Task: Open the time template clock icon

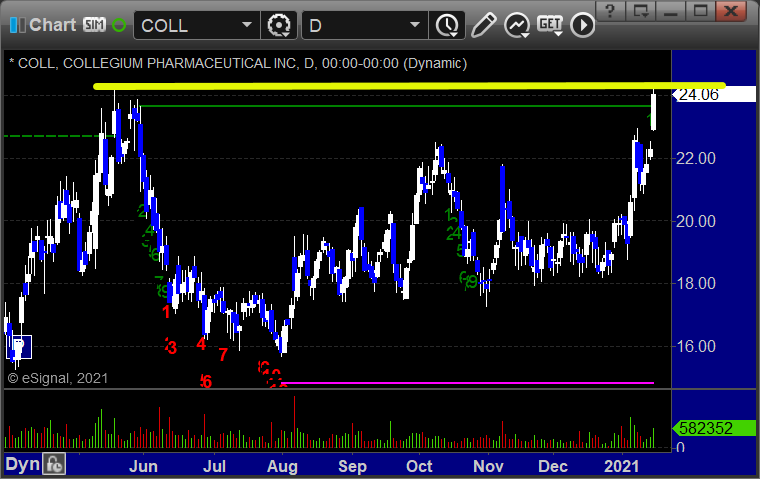Action: coord(447,25)
